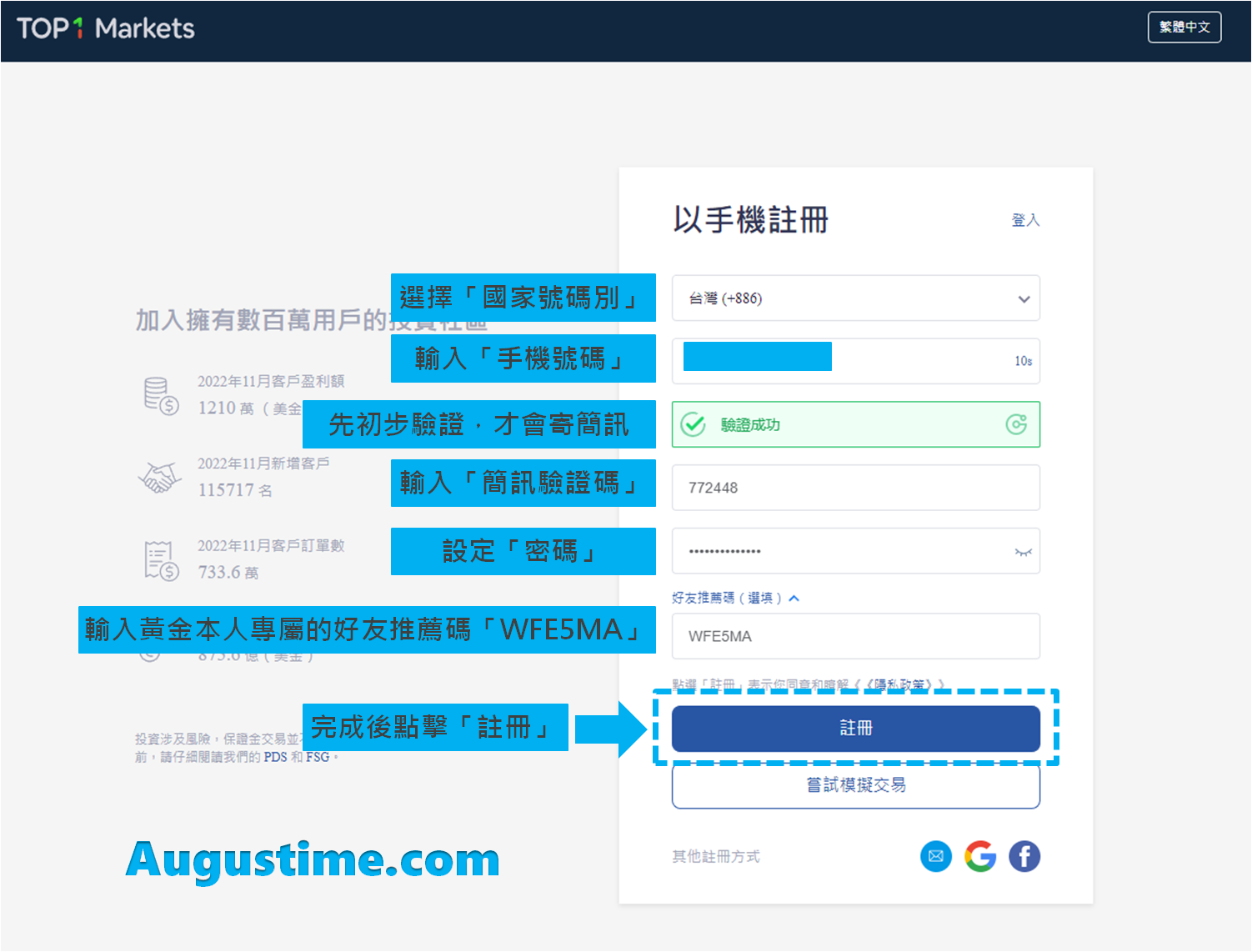Open the 台灣 (+886) country code dropdown
The width and height of the screenshot is (1252, 952).
pyautogui.click(x=856, y=298)
